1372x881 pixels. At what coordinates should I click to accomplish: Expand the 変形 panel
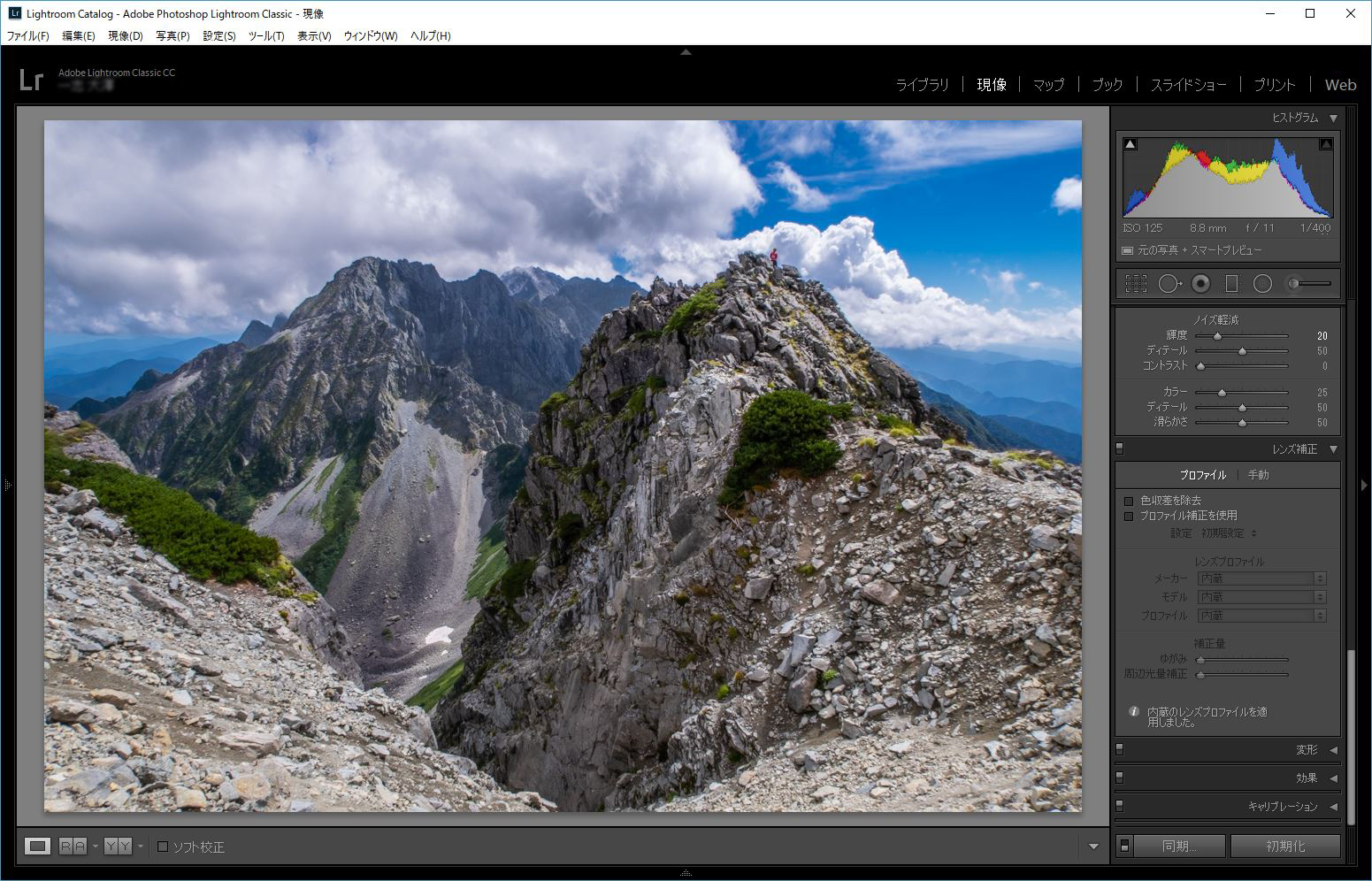[x=1333, y=750]
